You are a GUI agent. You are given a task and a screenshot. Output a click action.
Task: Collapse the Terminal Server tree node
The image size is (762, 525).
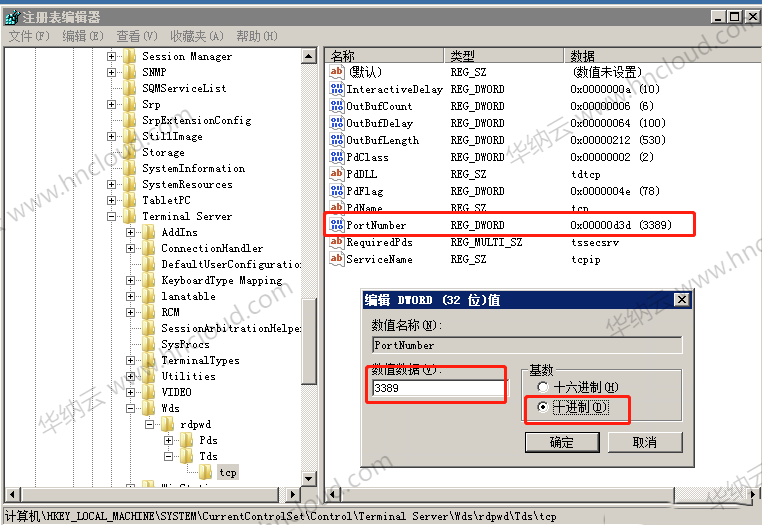[x=111, y=216]
